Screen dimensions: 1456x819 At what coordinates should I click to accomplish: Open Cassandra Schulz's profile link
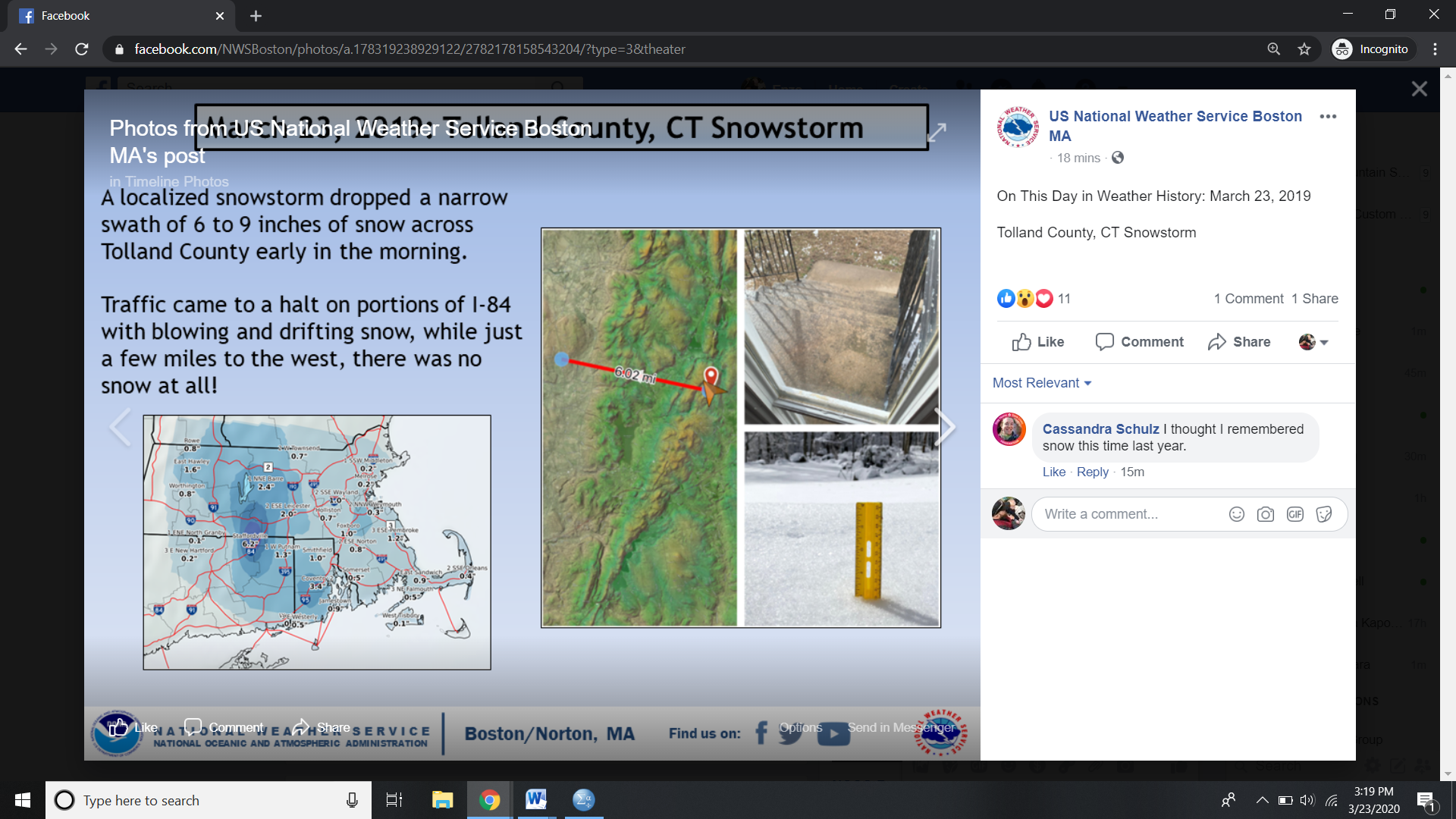(x=1100, y=429)
